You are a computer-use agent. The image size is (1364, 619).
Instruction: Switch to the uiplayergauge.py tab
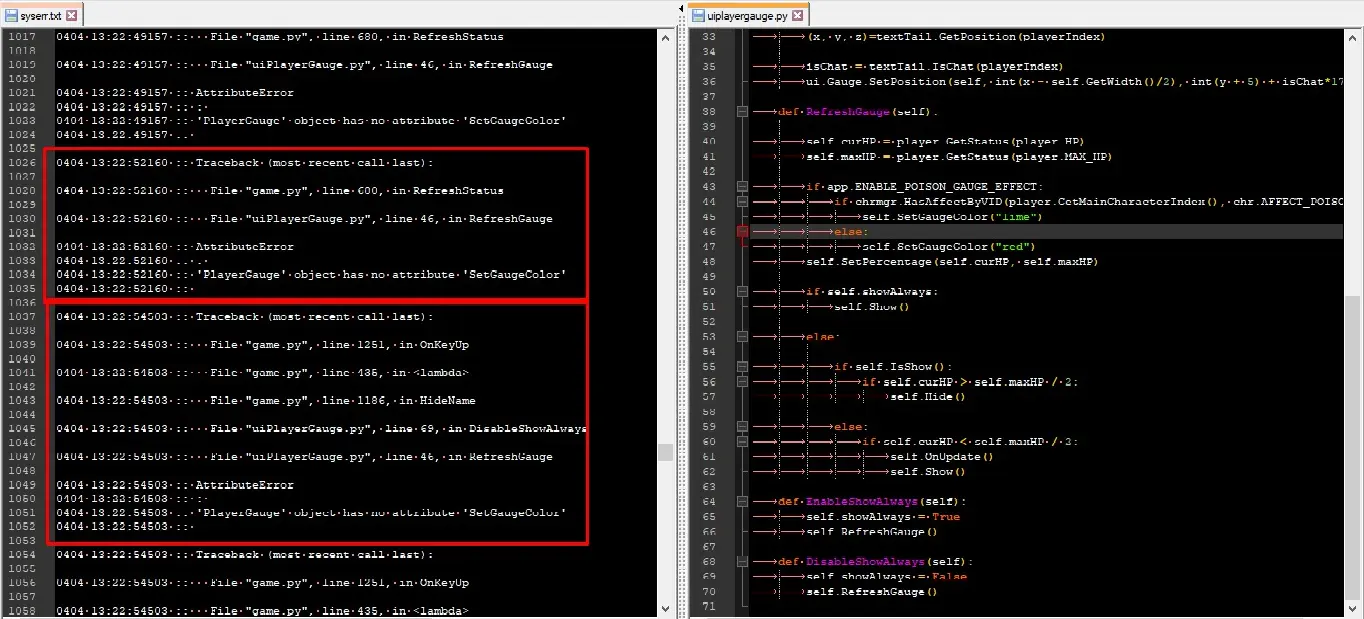(745, 15)
